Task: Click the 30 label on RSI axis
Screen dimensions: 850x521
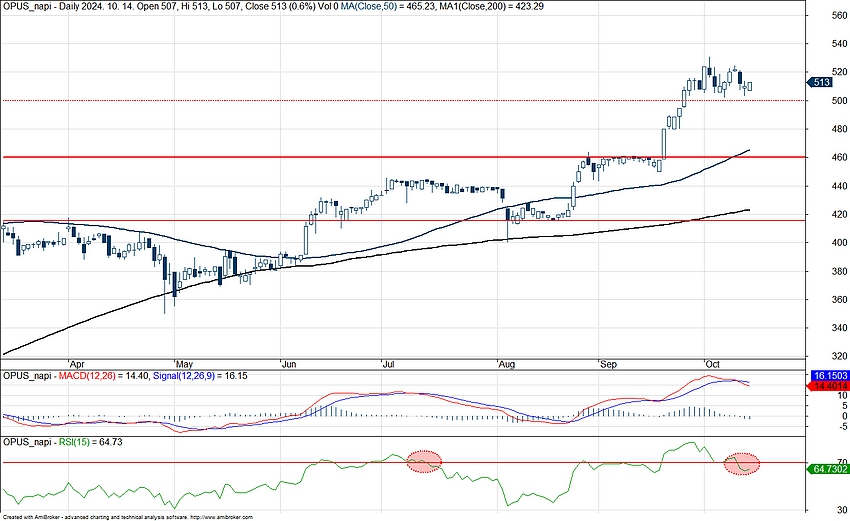Action: 842,510
